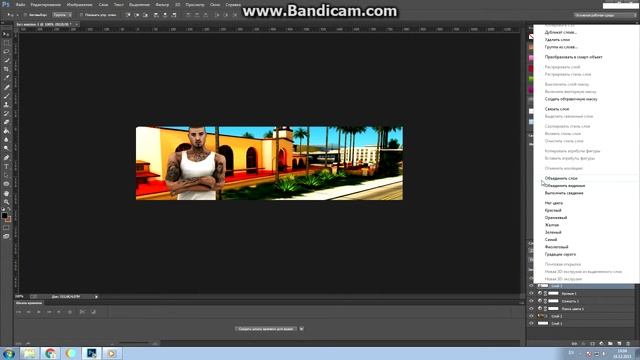This screenshot has height=360, width=640.
Task: Open the Фильтр menu
Action: coord(162,4)
